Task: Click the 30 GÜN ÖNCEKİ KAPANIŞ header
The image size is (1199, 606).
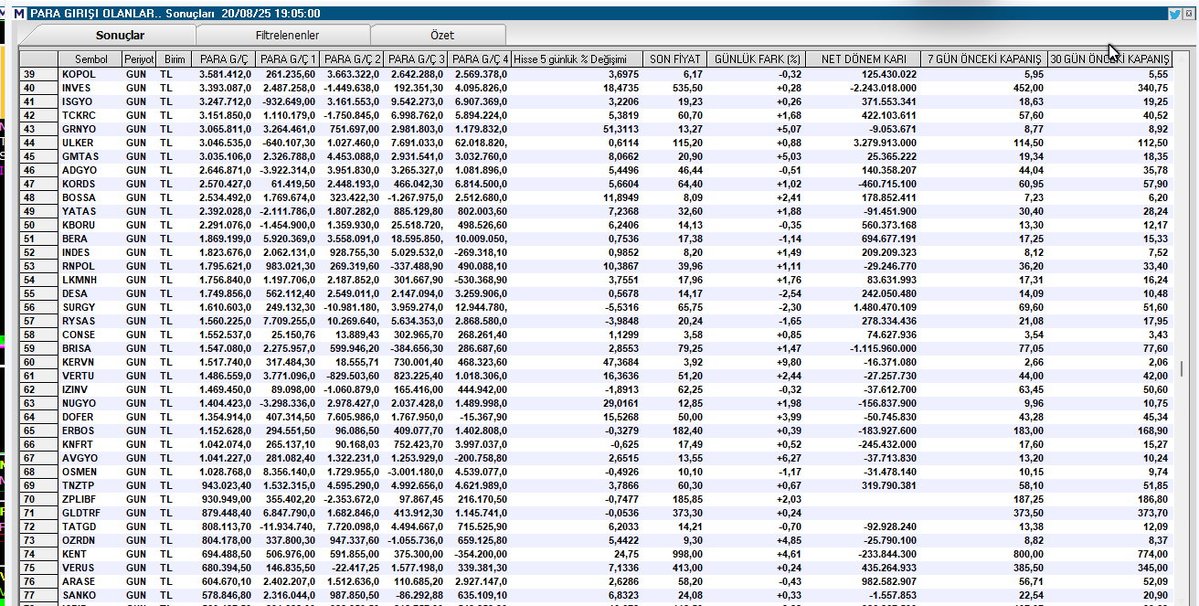Action: coord(1110,59)
